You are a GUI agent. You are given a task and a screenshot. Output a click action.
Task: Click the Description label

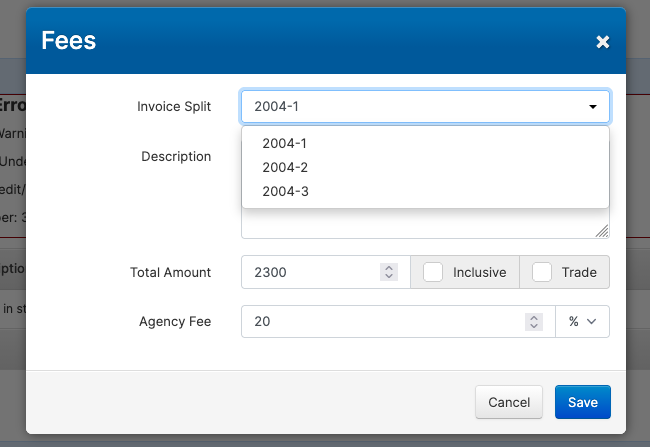coord(176,156)
